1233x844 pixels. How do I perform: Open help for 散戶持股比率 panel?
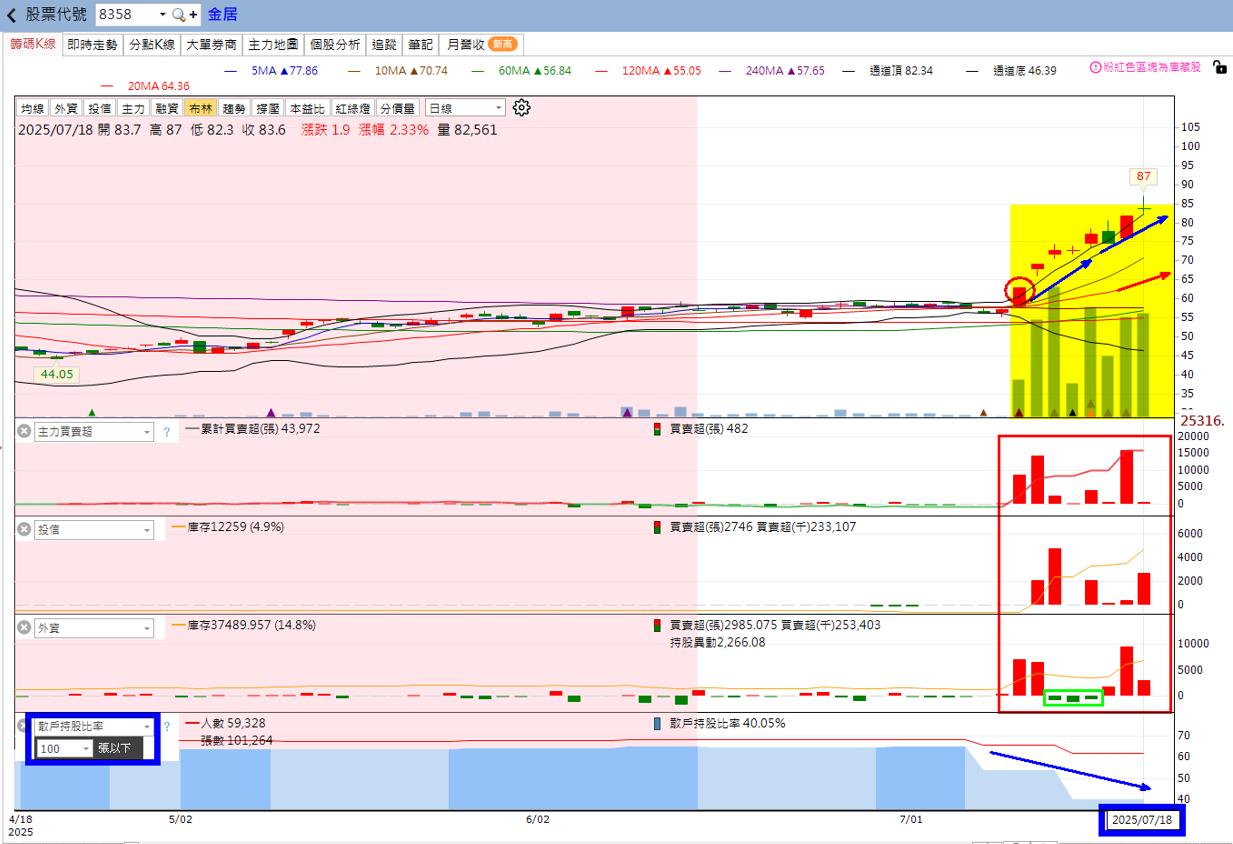pyautogui.click(x=167, y=726)
